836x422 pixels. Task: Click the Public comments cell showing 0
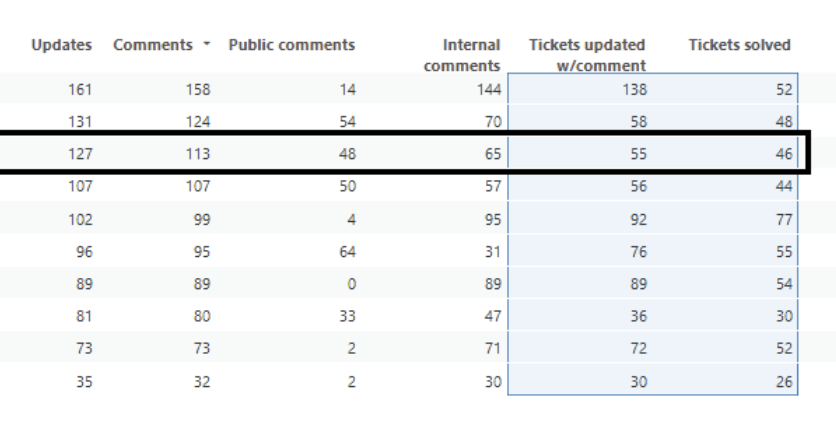(351, 284)
